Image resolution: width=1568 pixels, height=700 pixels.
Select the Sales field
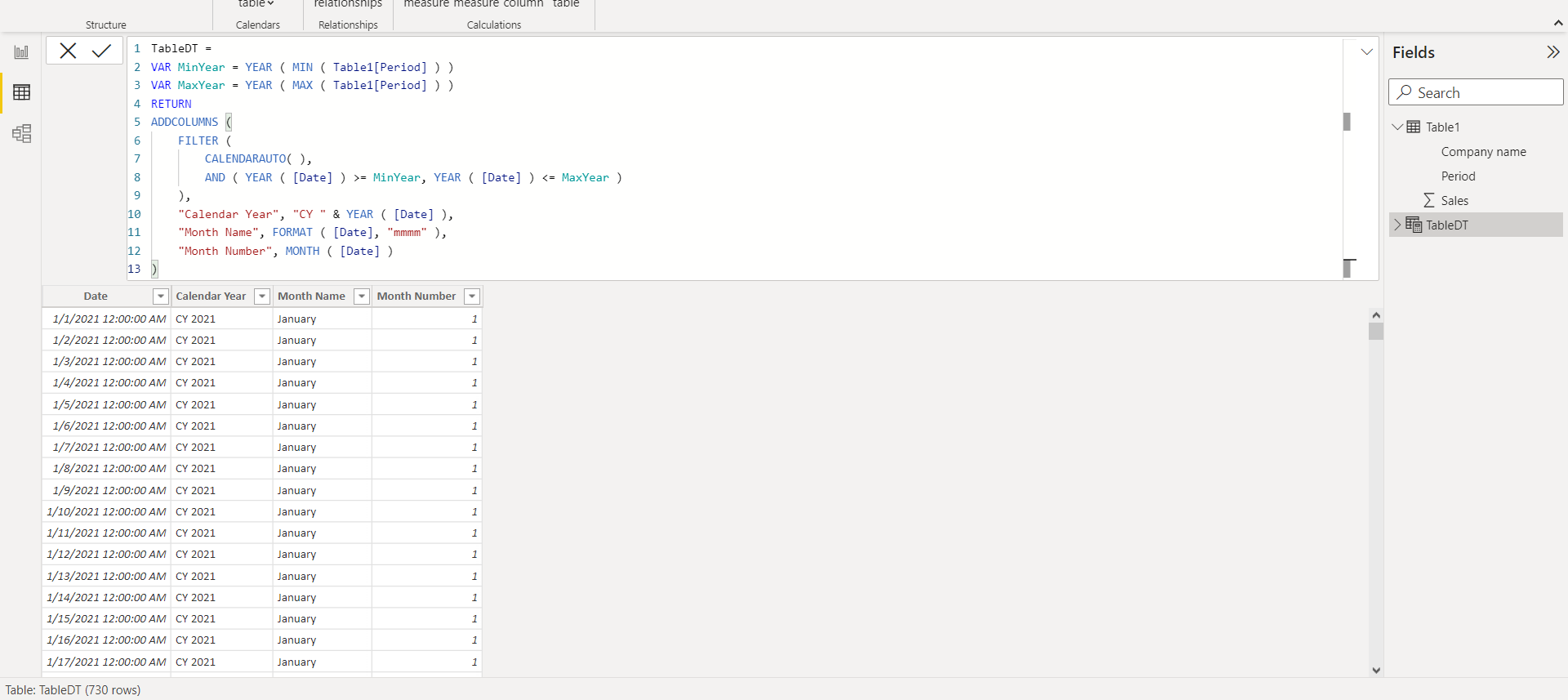point(1454,201)
